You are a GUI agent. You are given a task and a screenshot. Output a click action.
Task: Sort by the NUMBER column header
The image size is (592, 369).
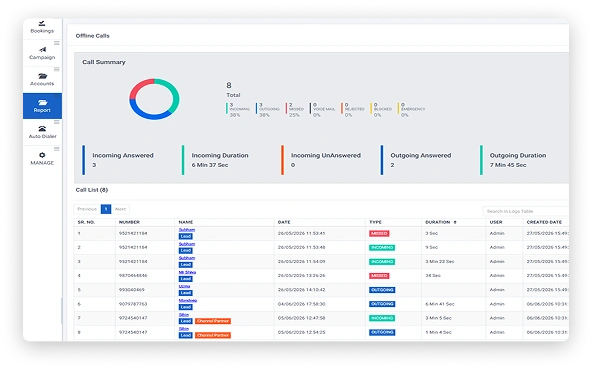point(129,222)
